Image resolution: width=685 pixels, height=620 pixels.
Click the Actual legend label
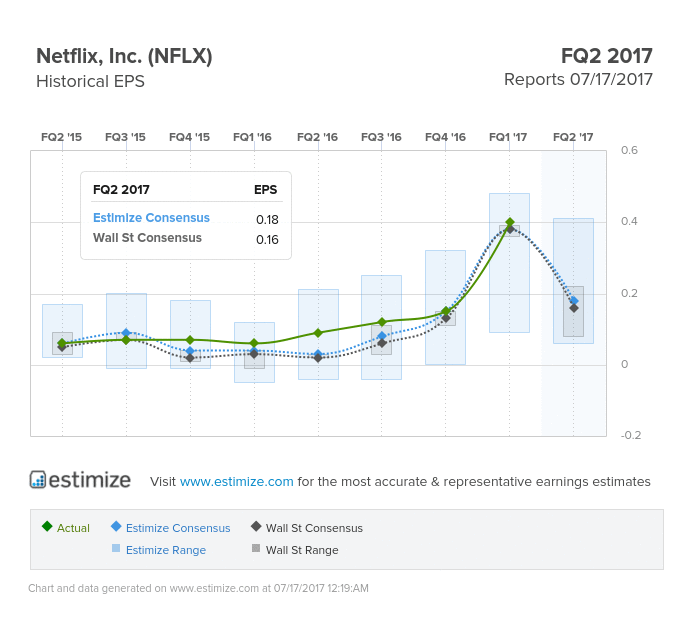point(73,528)
